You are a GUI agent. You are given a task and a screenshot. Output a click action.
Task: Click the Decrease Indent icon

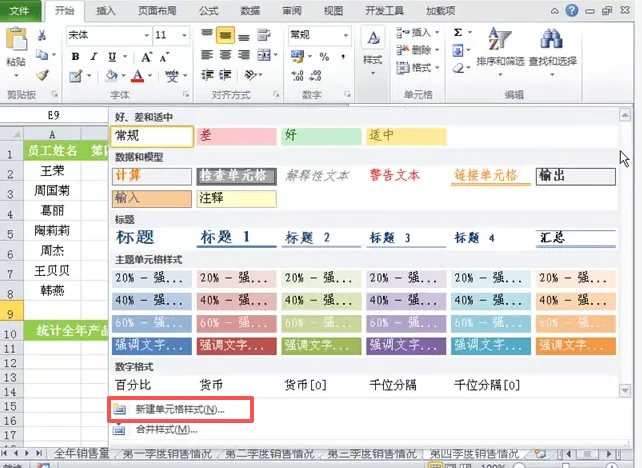click(x=207, y=75)
